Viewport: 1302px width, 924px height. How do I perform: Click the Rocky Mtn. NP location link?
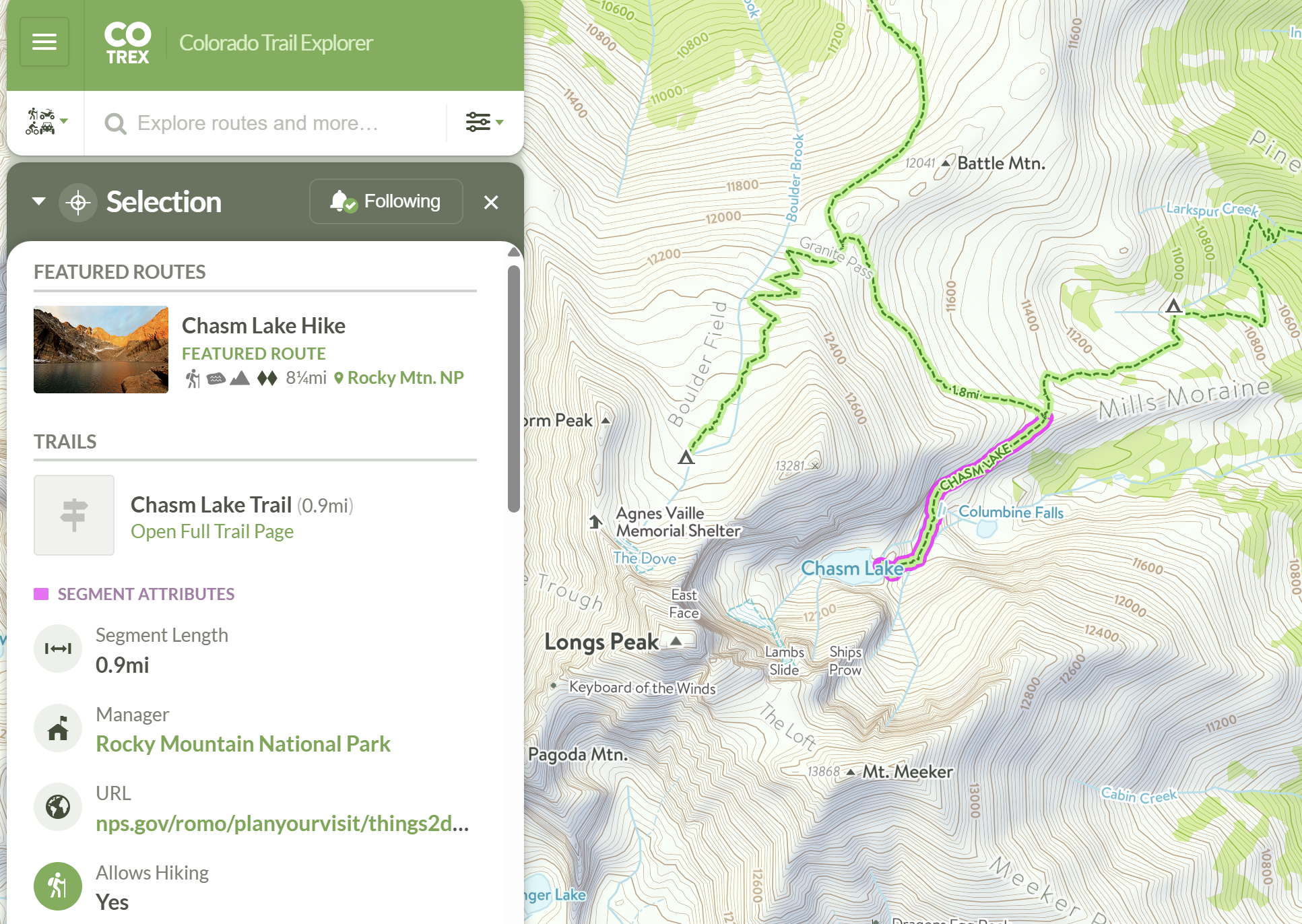pyautogui.click(x=399, y=378)
